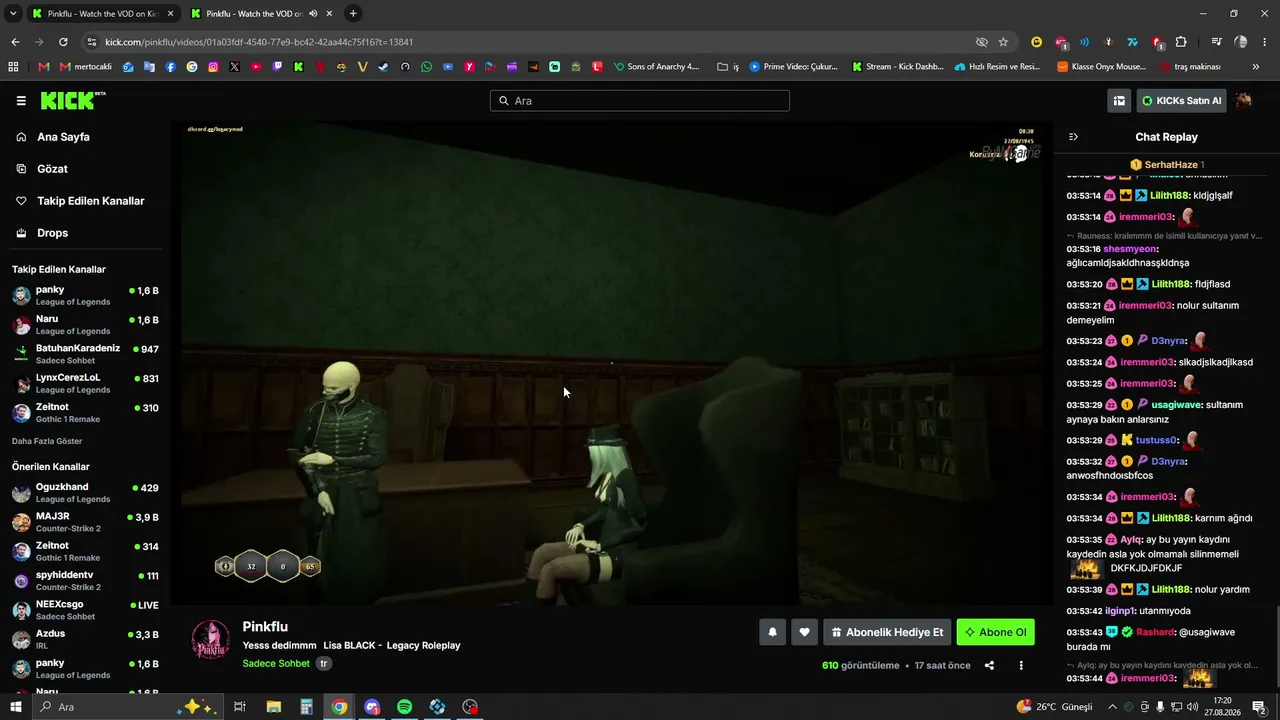The height and width of the screenshot is (720, 1280).
Task: Click username ilginp1 in chat
Action: click(x=1121, y=611)
